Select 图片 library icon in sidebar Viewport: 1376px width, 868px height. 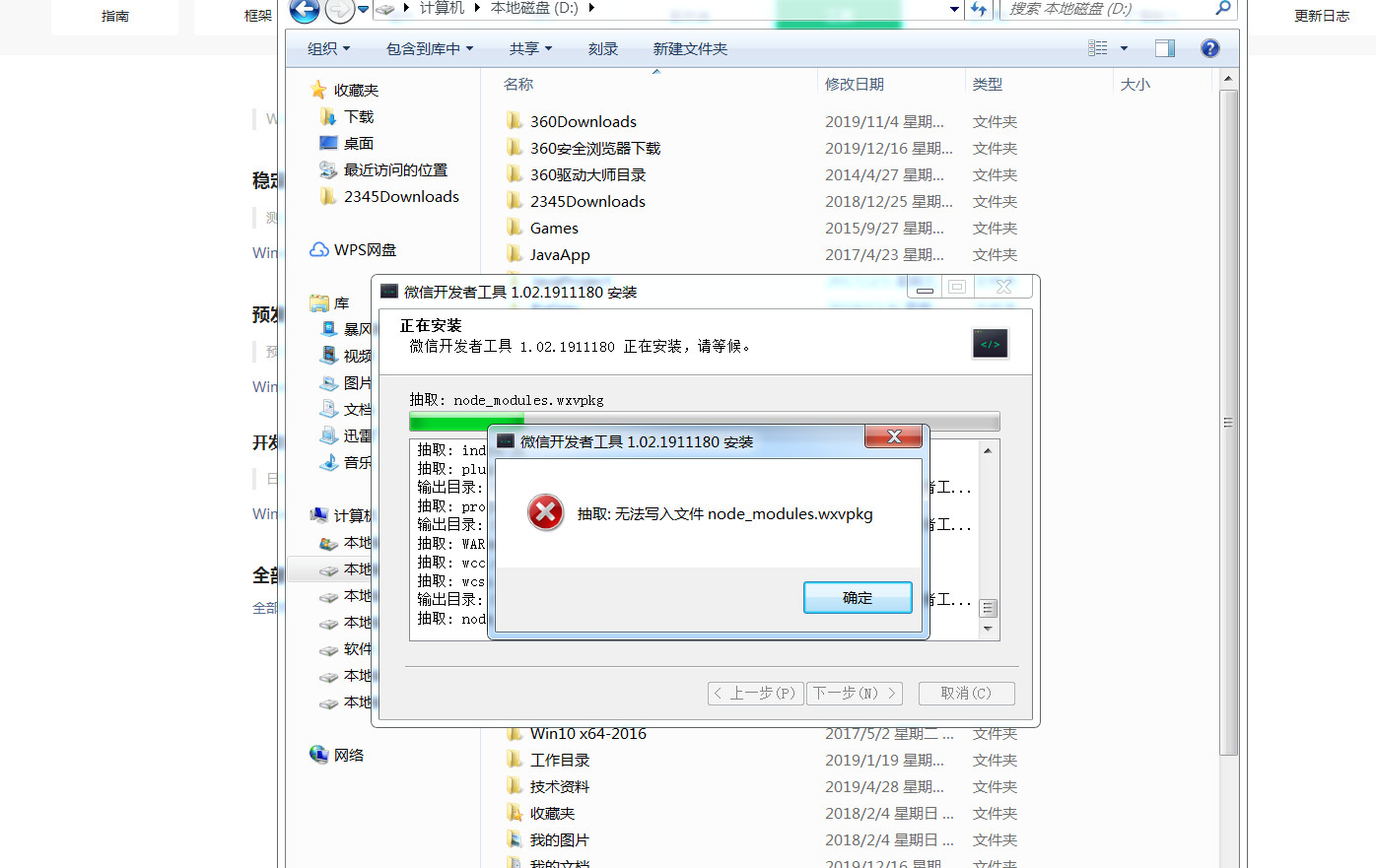coord(329,382)
